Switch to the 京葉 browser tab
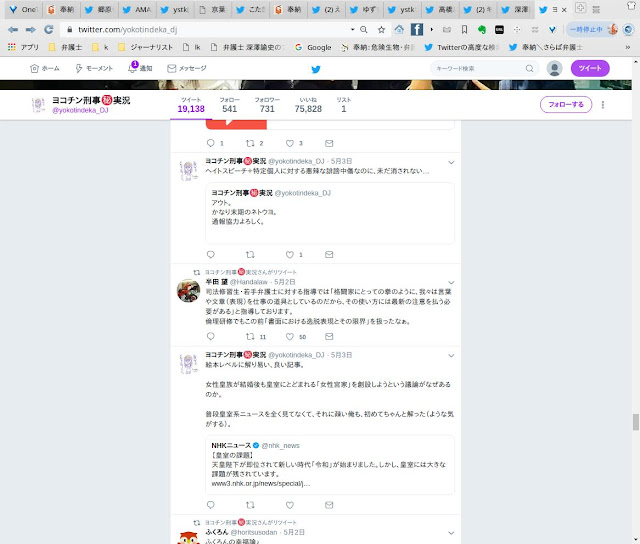 [213, 10]
